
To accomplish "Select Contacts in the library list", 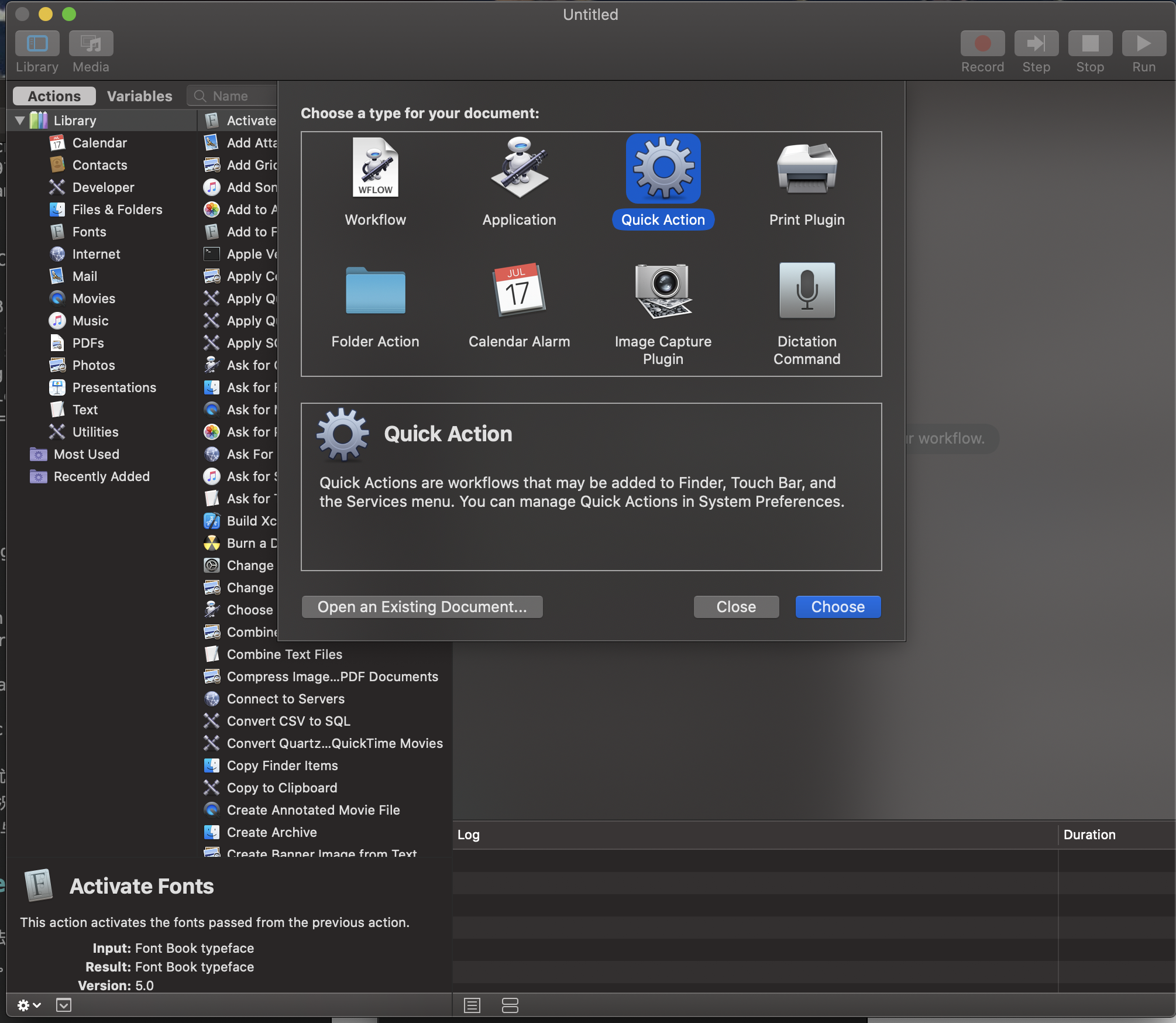I will [99, 165].
